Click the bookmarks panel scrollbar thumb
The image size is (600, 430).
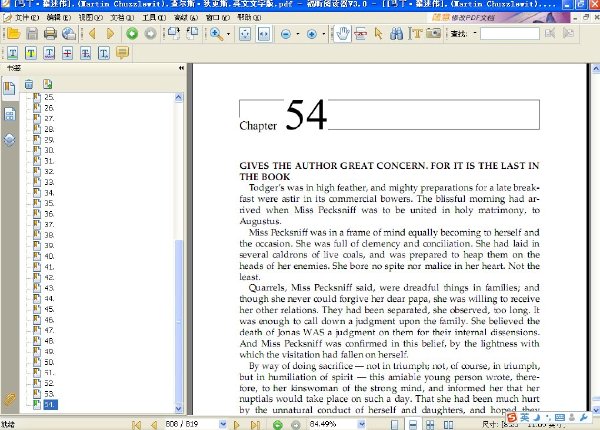click(x=179, y=321)
